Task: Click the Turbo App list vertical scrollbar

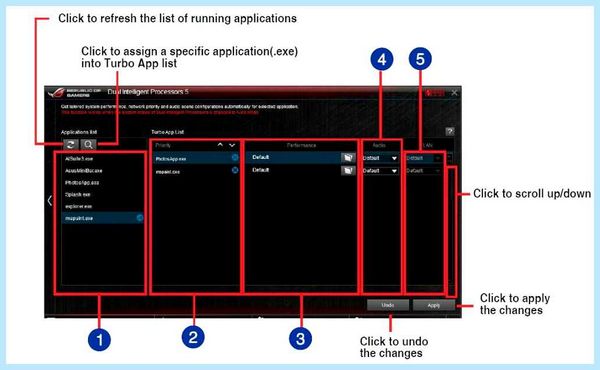Action: coord(452,231)
